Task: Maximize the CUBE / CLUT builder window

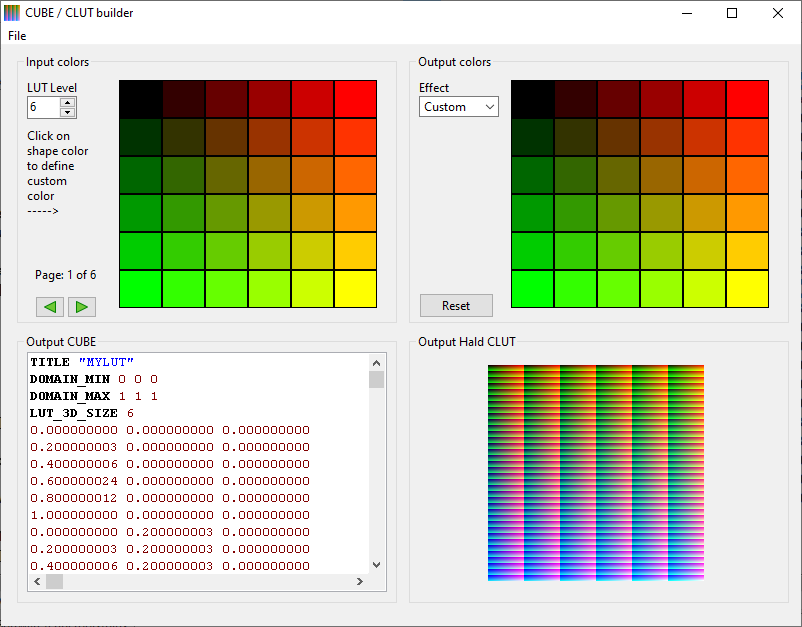Action: tap(732, 13)
